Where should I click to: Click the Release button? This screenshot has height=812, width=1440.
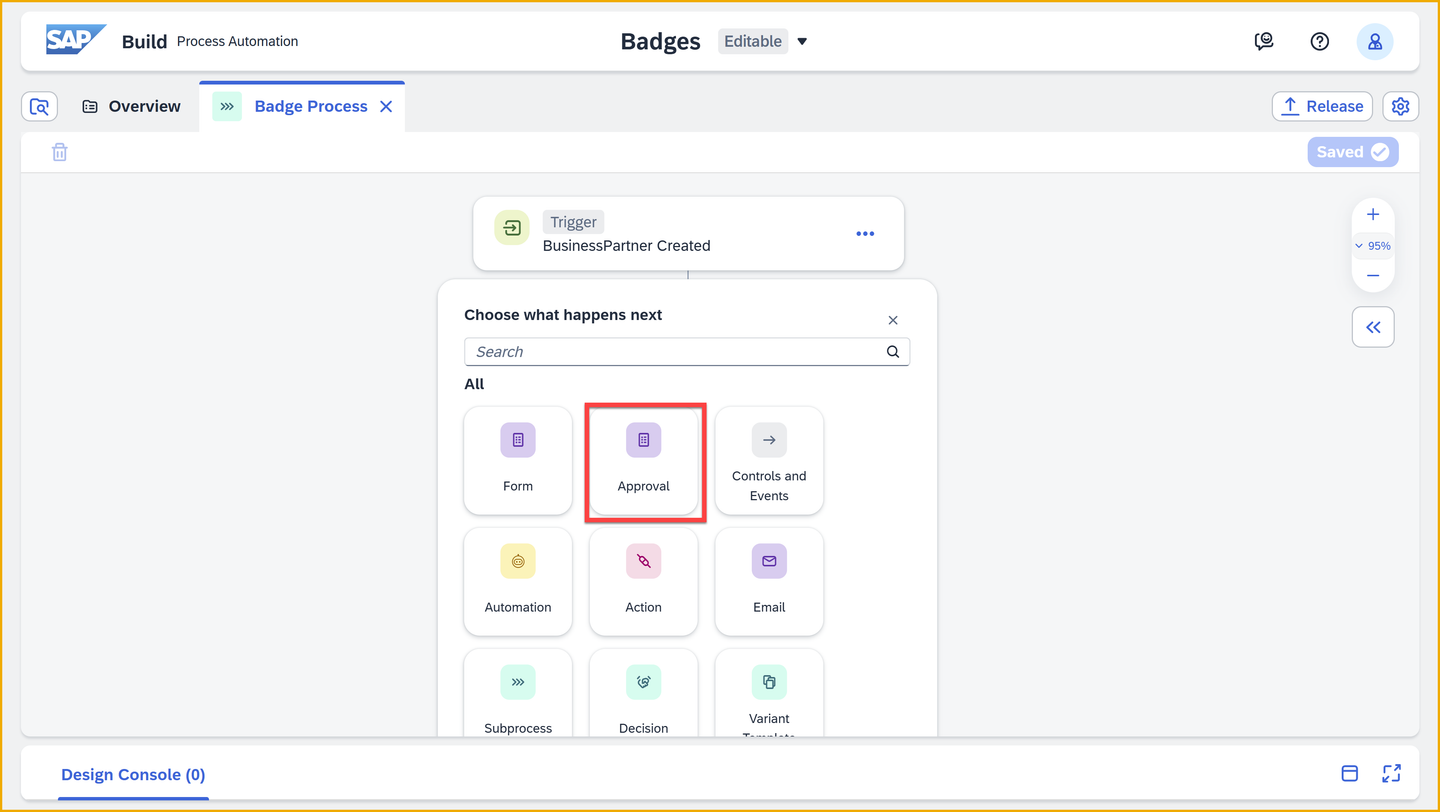coord(1322,106)
